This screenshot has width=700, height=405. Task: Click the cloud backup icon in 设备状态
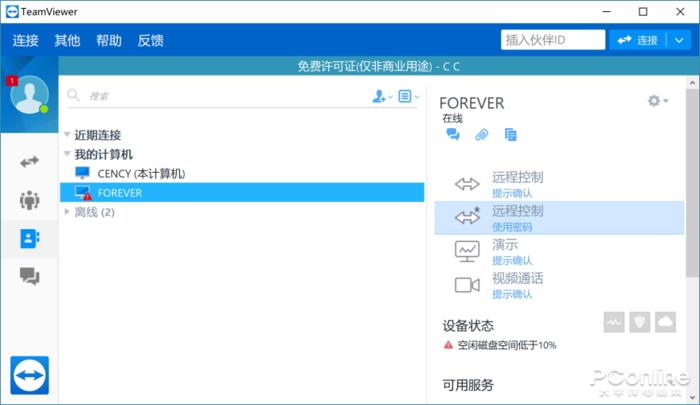click(665, 322)
